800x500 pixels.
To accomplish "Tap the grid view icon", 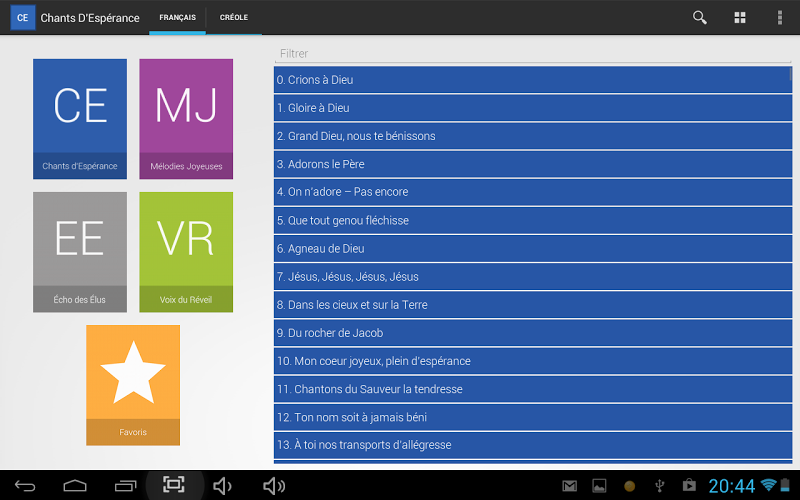I will 740,17.
